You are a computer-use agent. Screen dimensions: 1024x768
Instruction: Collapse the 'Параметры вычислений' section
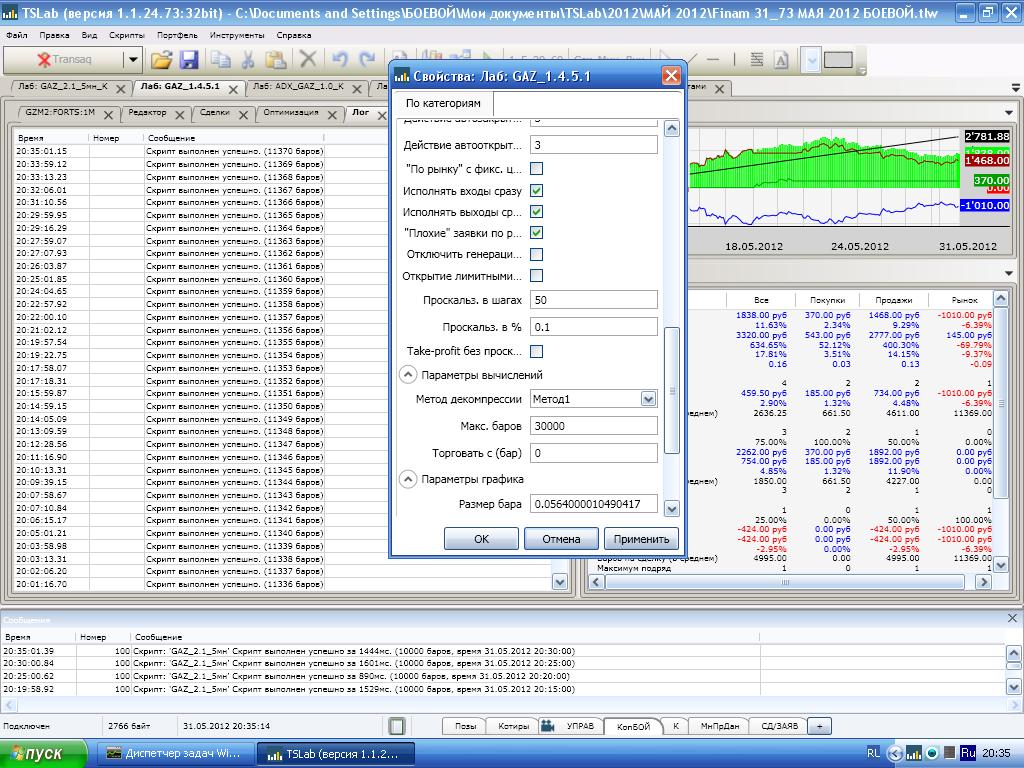pos(408,375)
